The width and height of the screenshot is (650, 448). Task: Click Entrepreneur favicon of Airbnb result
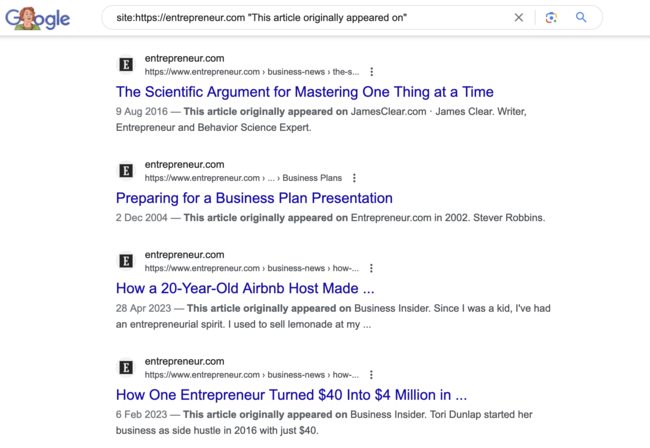[126, 261]
